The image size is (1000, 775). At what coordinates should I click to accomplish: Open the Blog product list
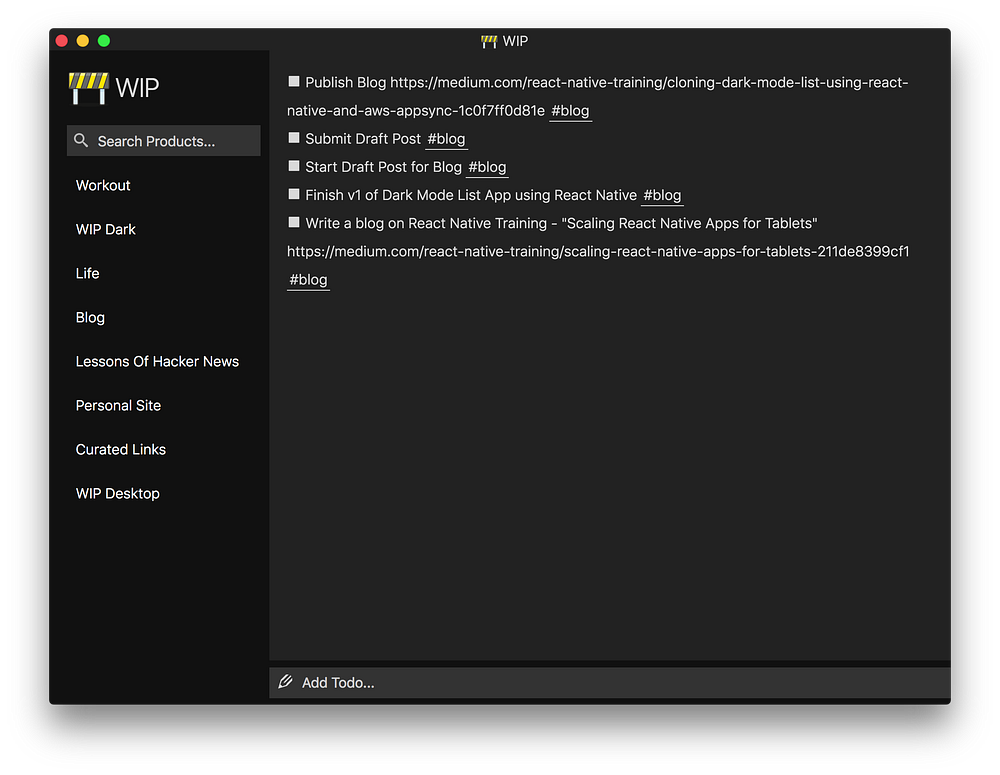click(90, 317)
